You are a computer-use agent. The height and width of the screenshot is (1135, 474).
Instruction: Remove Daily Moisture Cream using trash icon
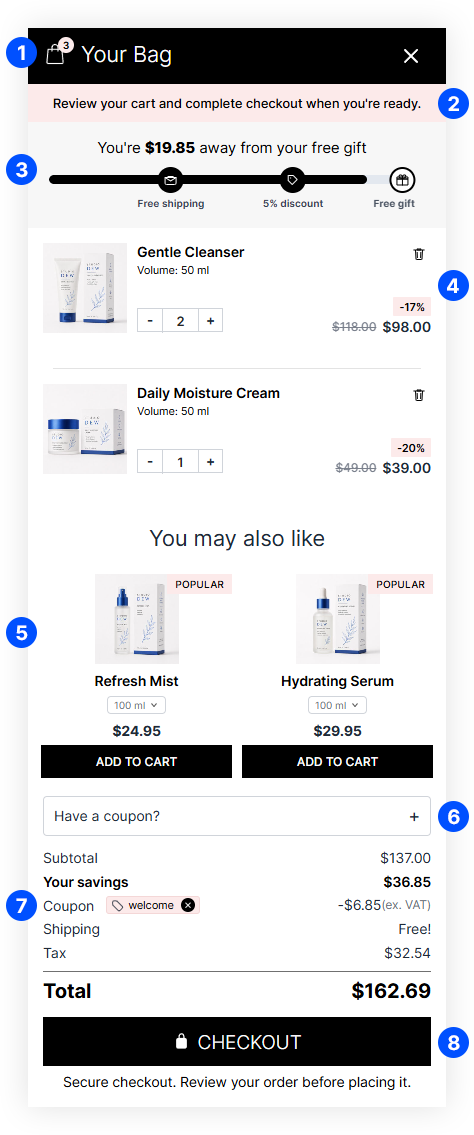(x=419, y=395)
